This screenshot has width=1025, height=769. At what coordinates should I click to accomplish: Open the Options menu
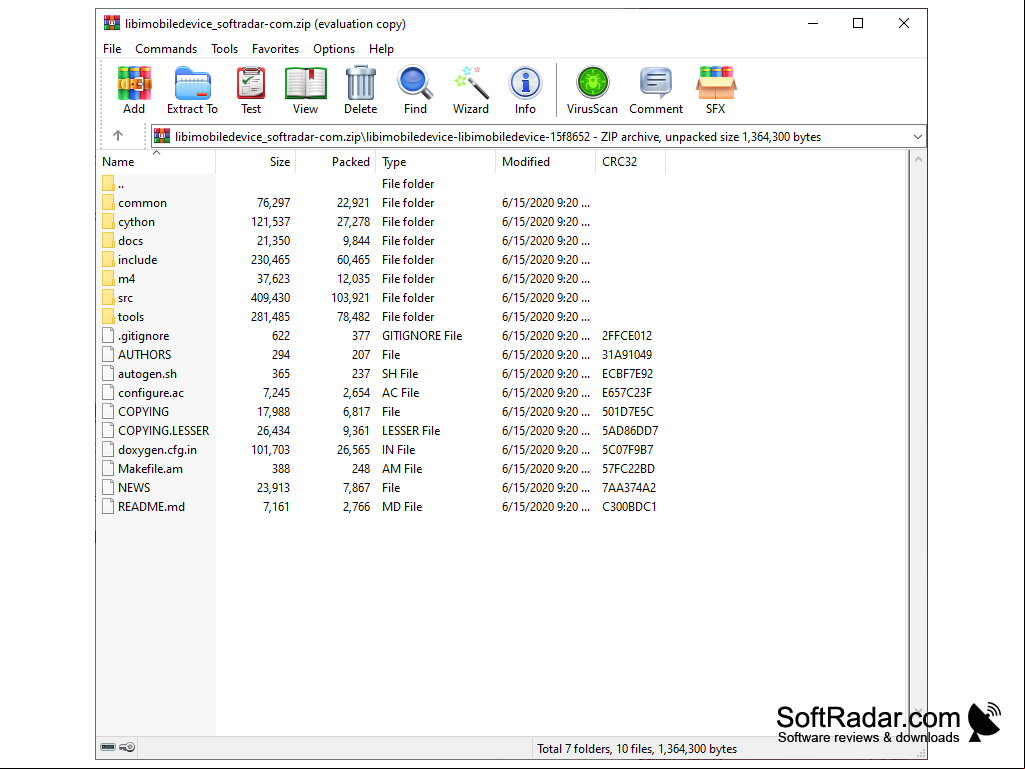point(334,49)
